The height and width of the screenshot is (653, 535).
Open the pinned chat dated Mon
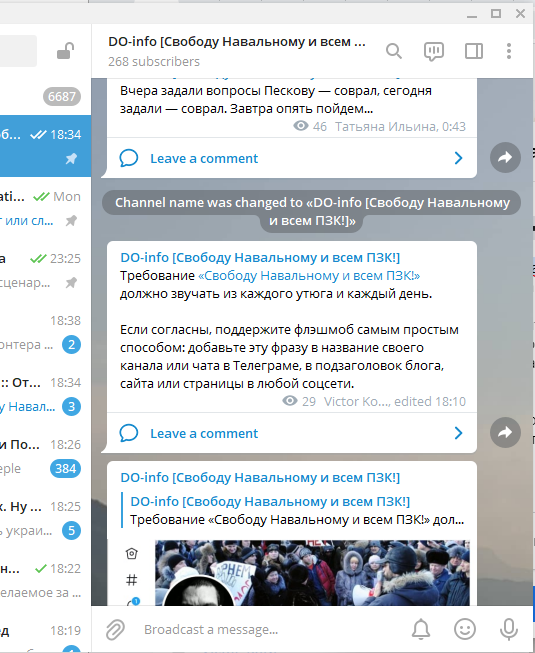[x=45, y=208]
